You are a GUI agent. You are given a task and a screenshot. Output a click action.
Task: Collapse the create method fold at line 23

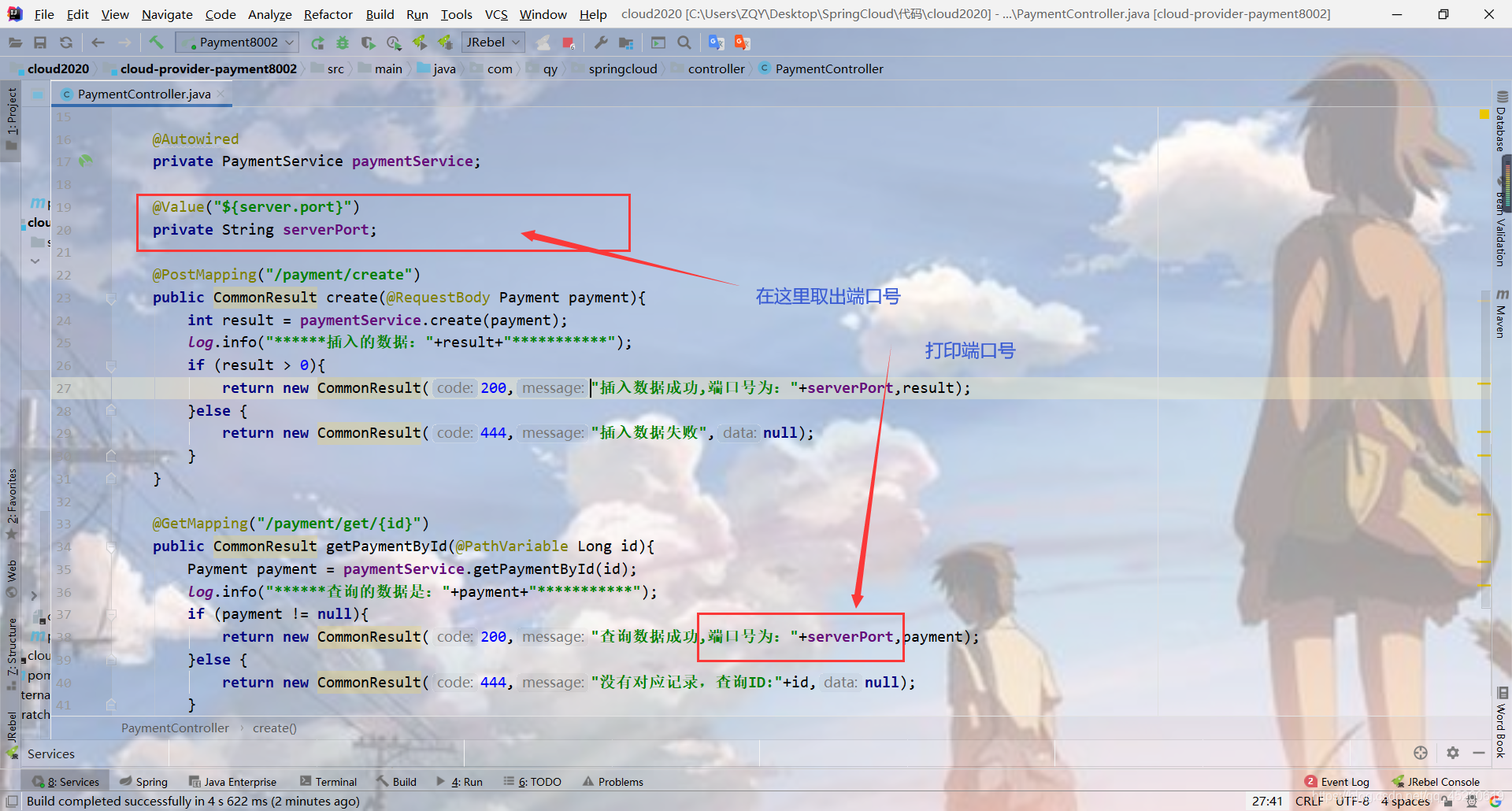111,298
